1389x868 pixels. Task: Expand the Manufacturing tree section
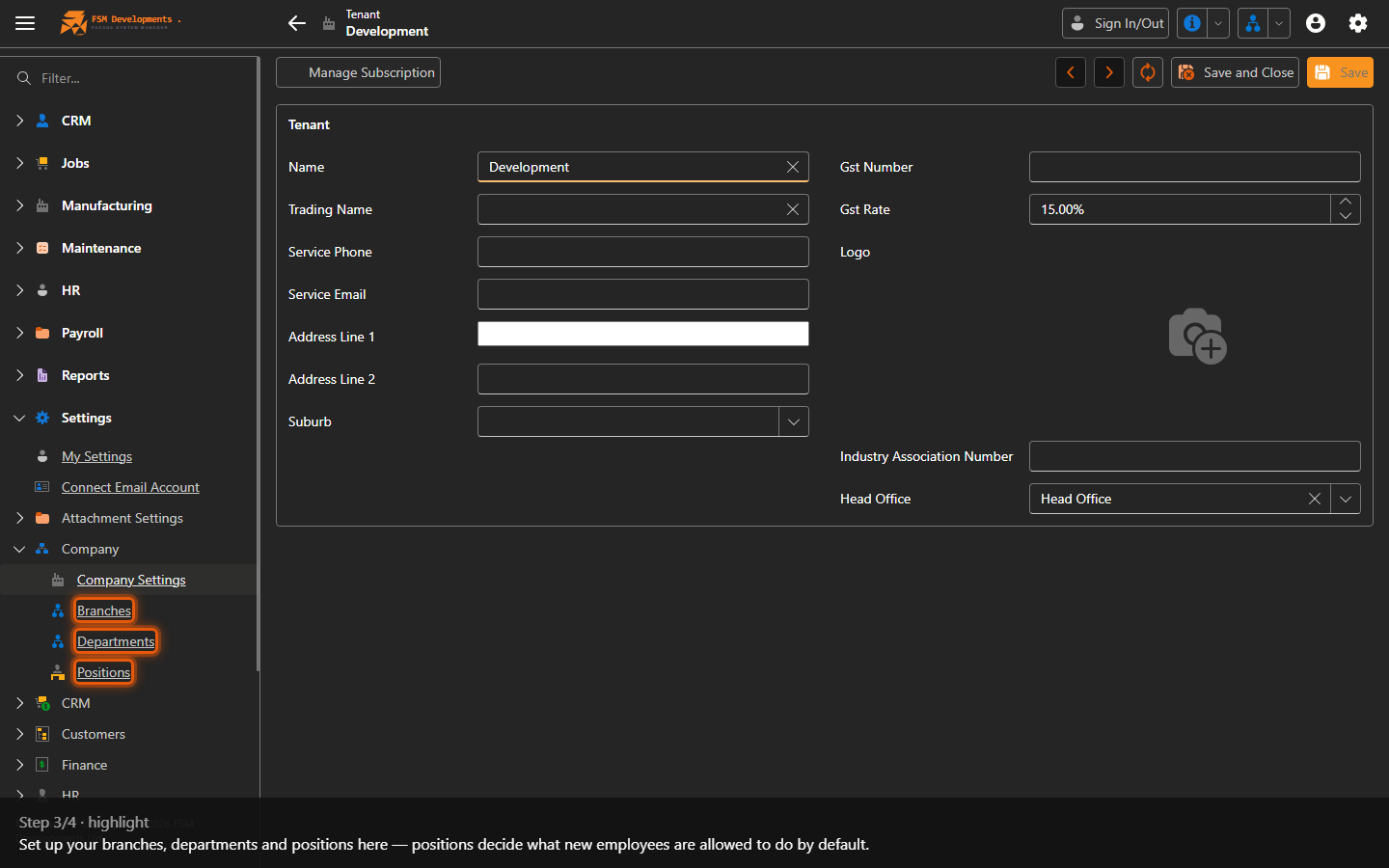click(x=19, y=205)
